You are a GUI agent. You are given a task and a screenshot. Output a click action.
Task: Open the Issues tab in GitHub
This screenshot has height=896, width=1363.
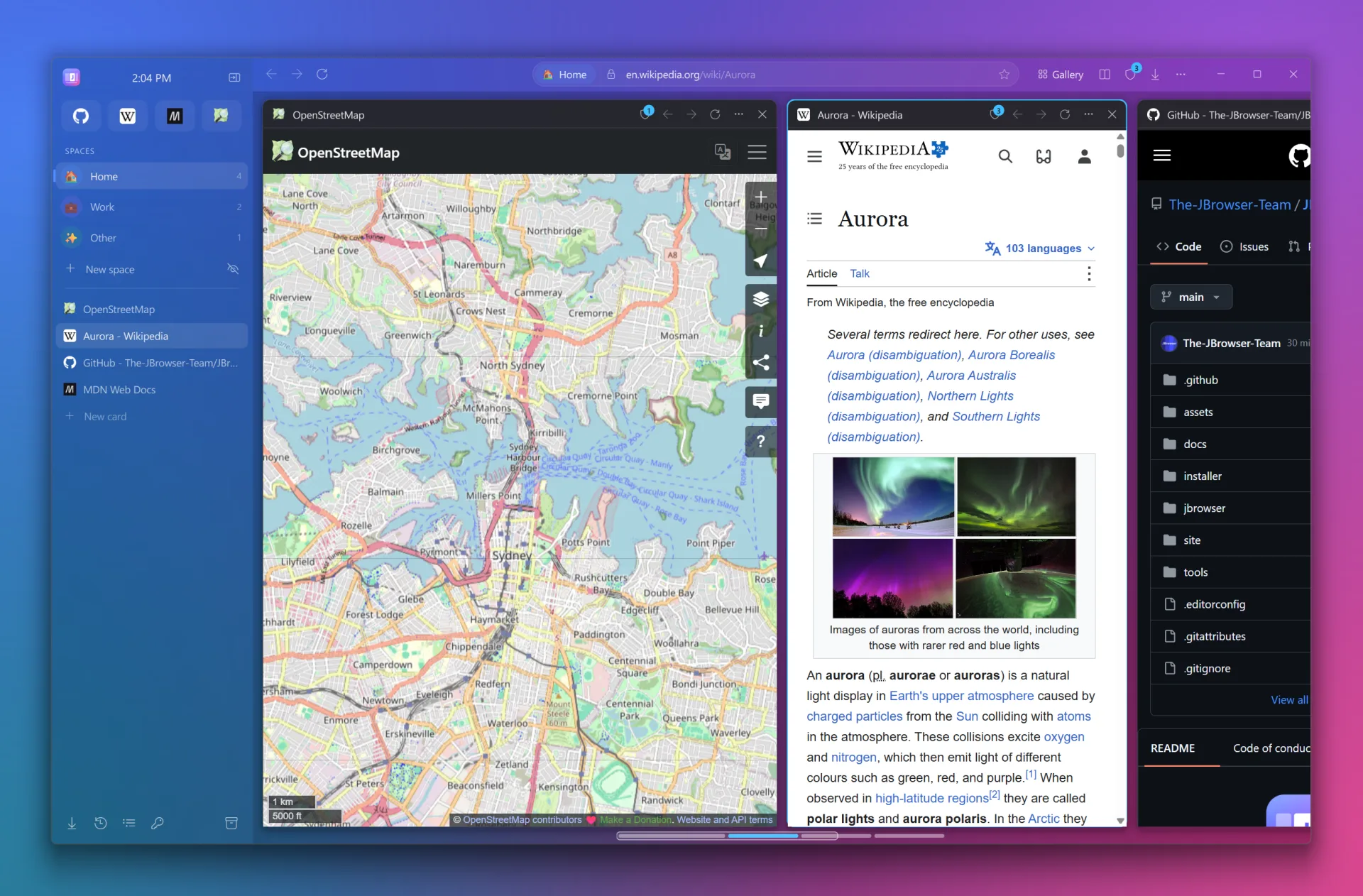pyautogui.click(x=1244, y=246)
